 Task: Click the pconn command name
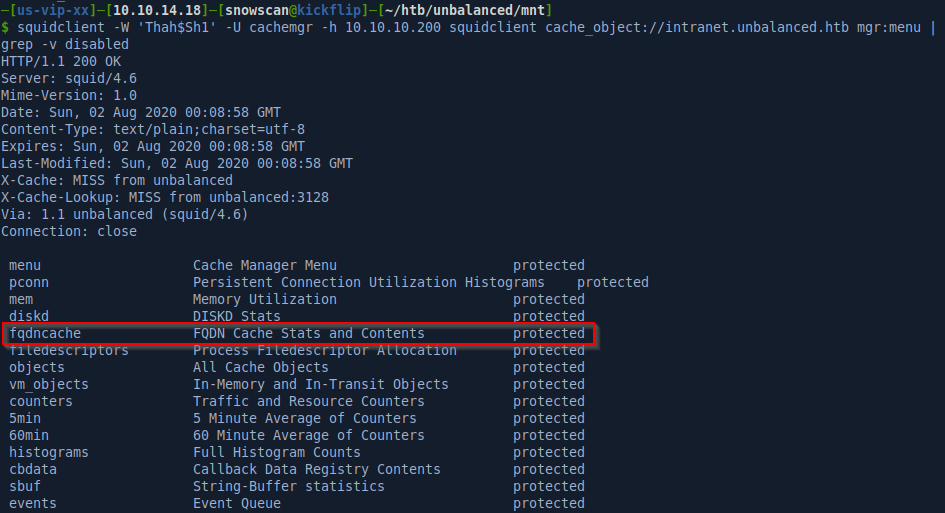(29, 282)
